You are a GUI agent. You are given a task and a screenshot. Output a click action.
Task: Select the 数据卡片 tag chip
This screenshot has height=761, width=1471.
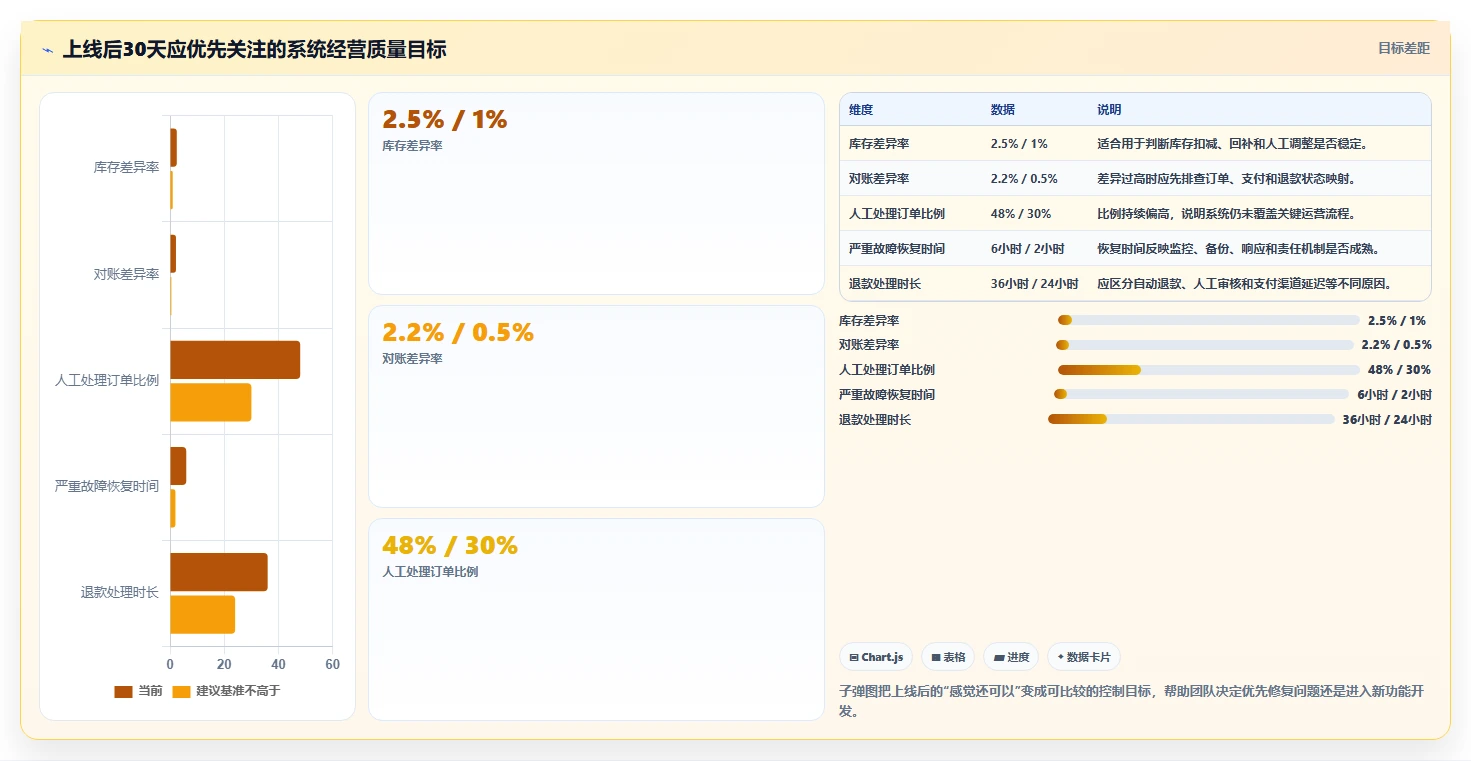point(1084,657)
